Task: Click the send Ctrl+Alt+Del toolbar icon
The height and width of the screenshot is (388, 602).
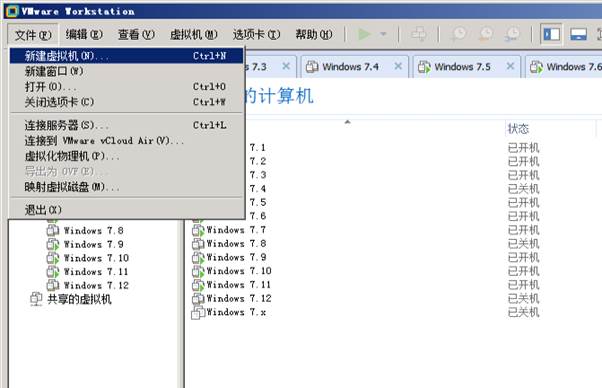Action: (x=418, y=35)
